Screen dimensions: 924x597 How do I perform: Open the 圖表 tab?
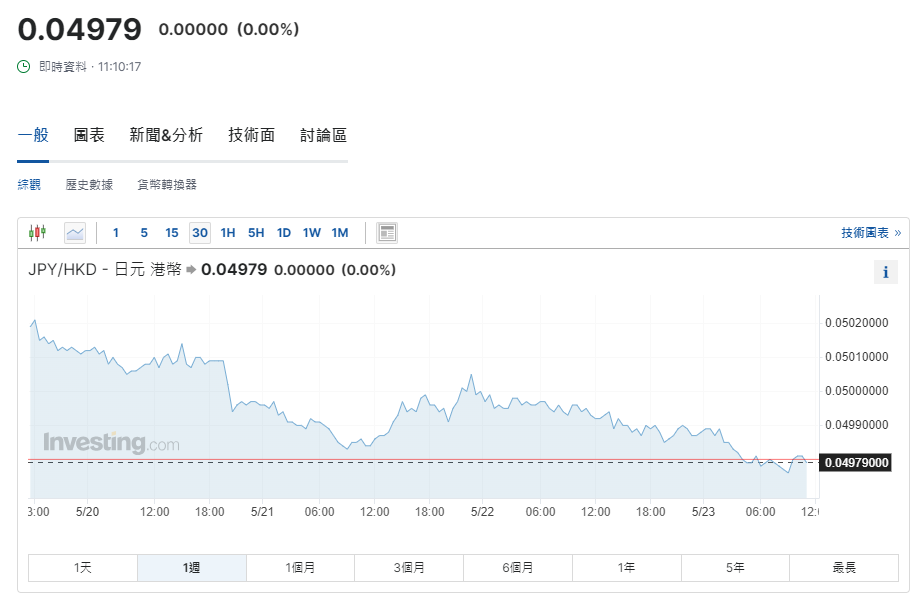point(89,135)
